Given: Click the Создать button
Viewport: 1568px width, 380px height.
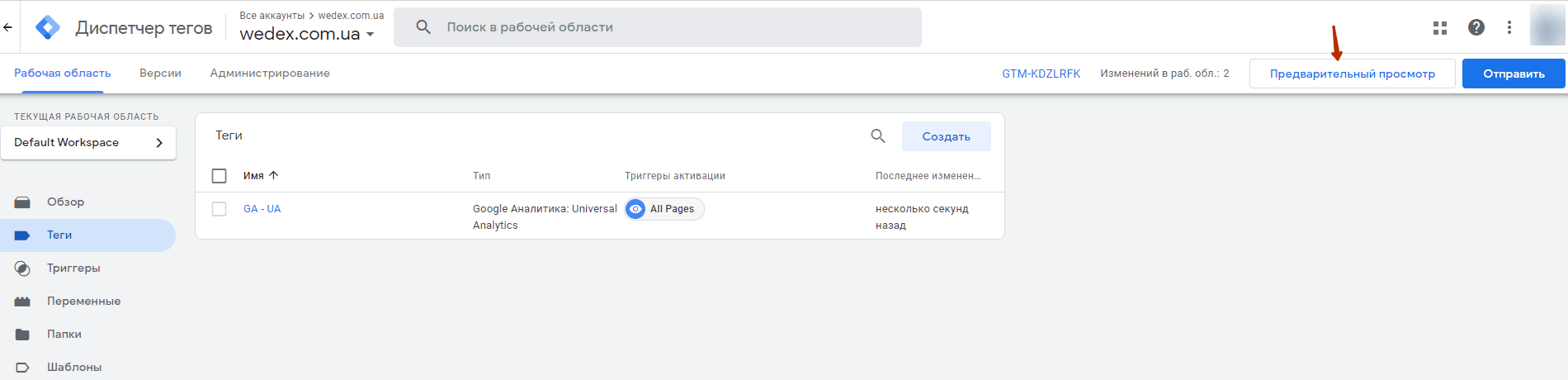Looking at the screenshot, I should tap(946, 136).
